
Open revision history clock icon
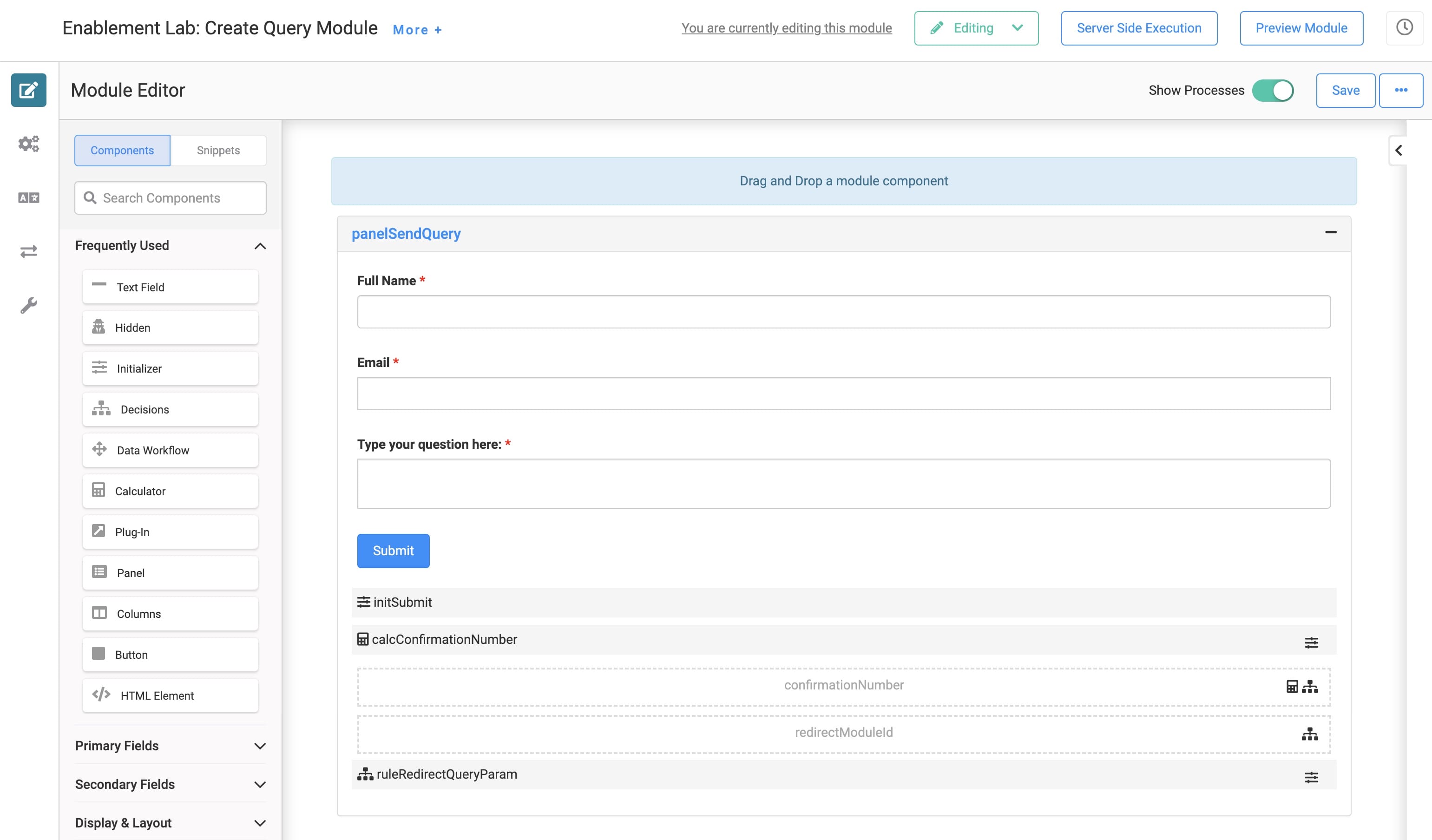1404,27
